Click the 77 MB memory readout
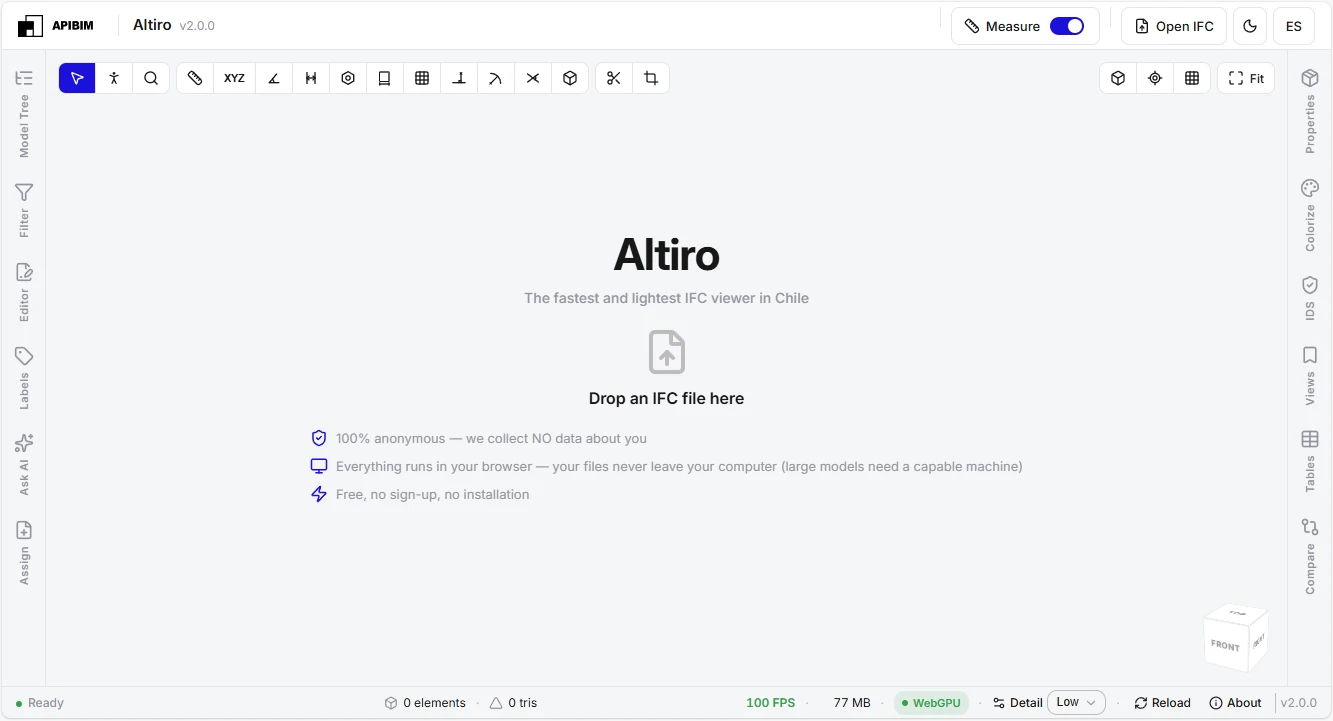 coord(852,703)
